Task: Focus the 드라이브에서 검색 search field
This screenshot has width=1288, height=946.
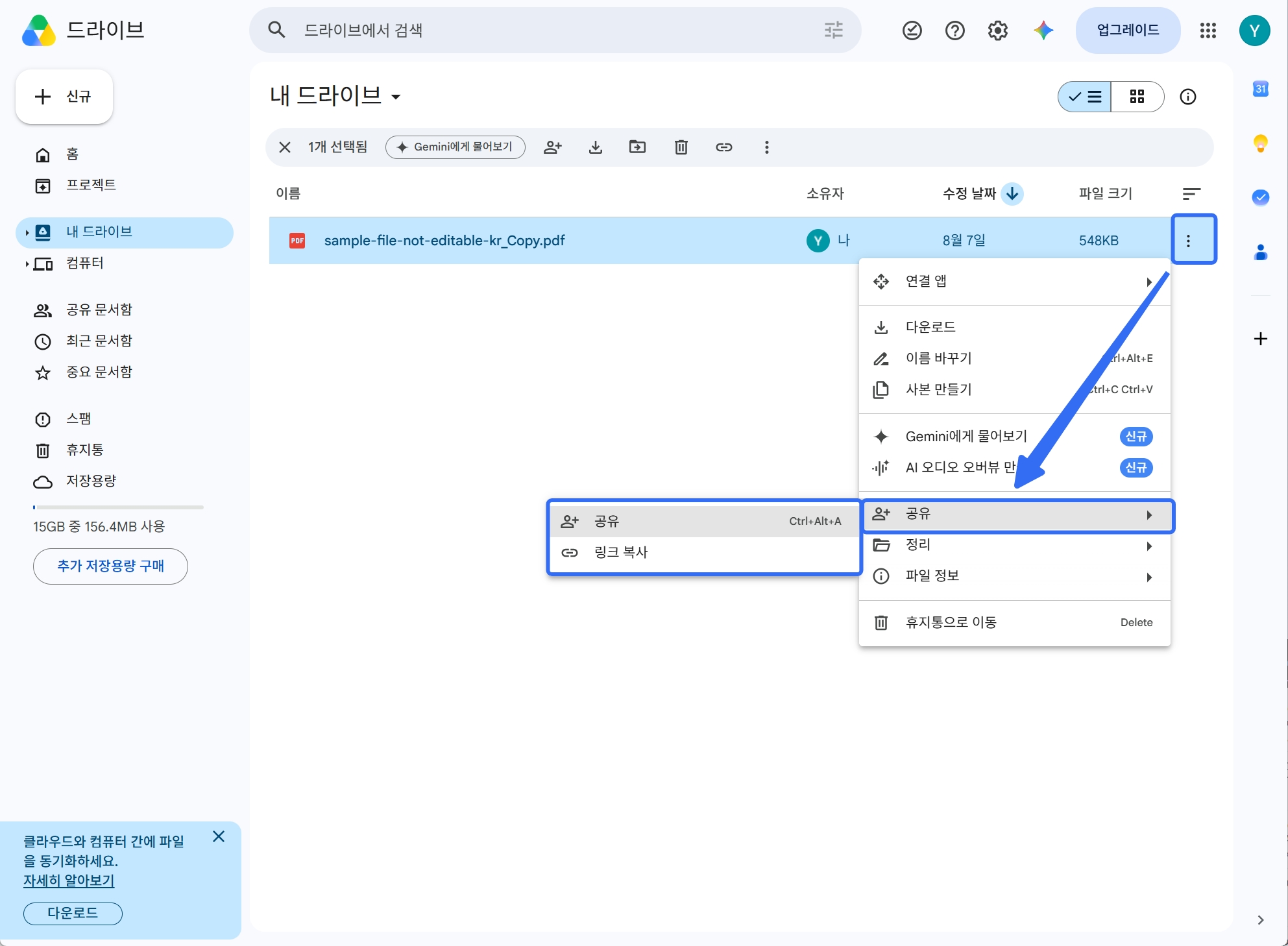Action: tap(555, 30)
